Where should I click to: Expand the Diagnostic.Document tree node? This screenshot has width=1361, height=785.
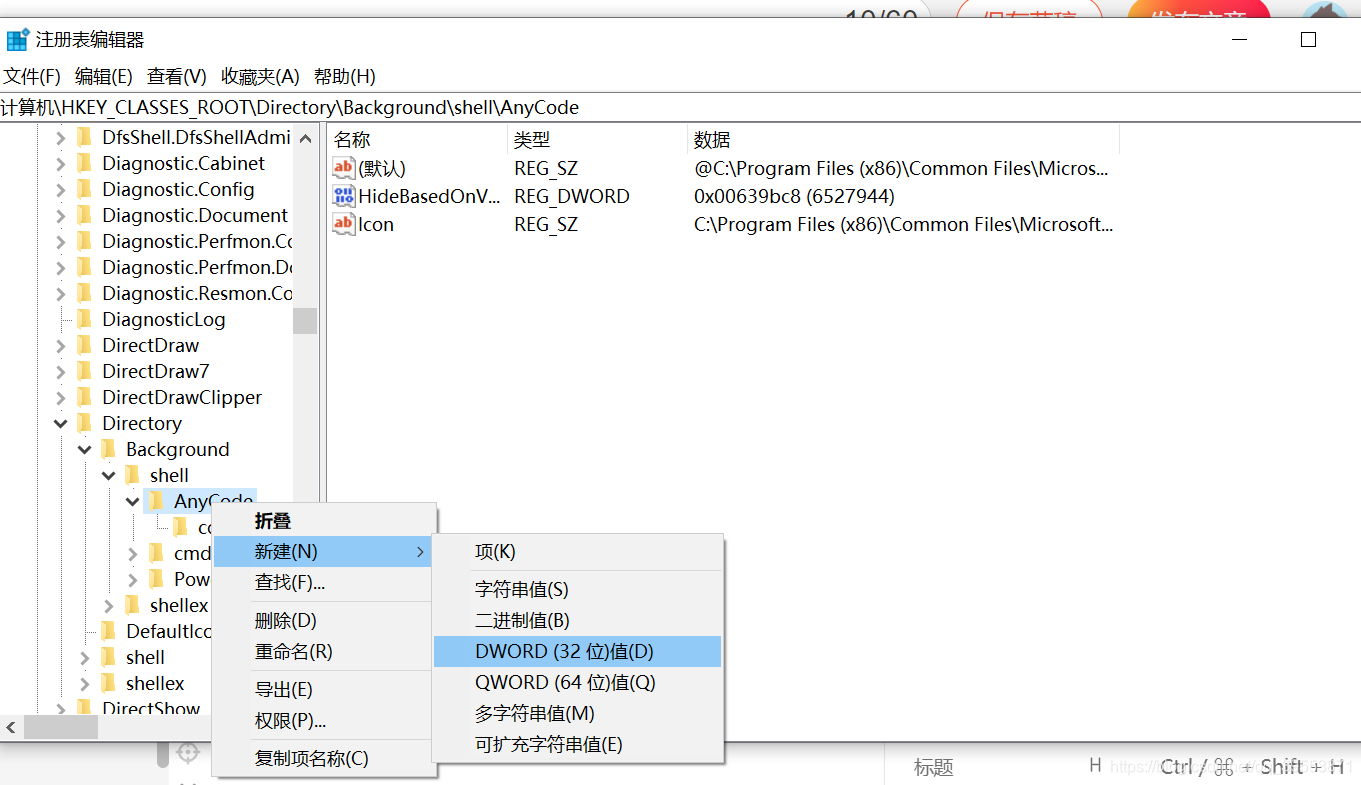[61, 215]
